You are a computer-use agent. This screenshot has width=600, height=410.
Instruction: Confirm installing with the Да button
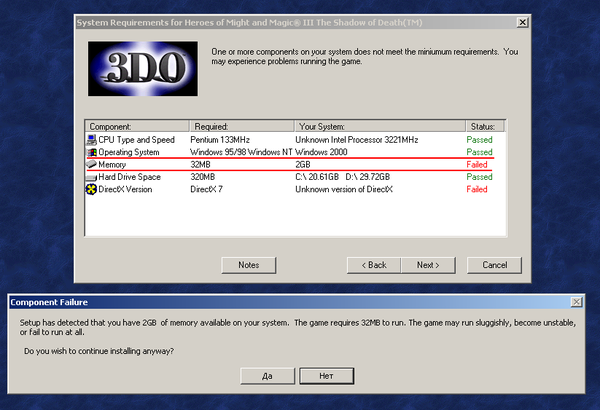267,376
